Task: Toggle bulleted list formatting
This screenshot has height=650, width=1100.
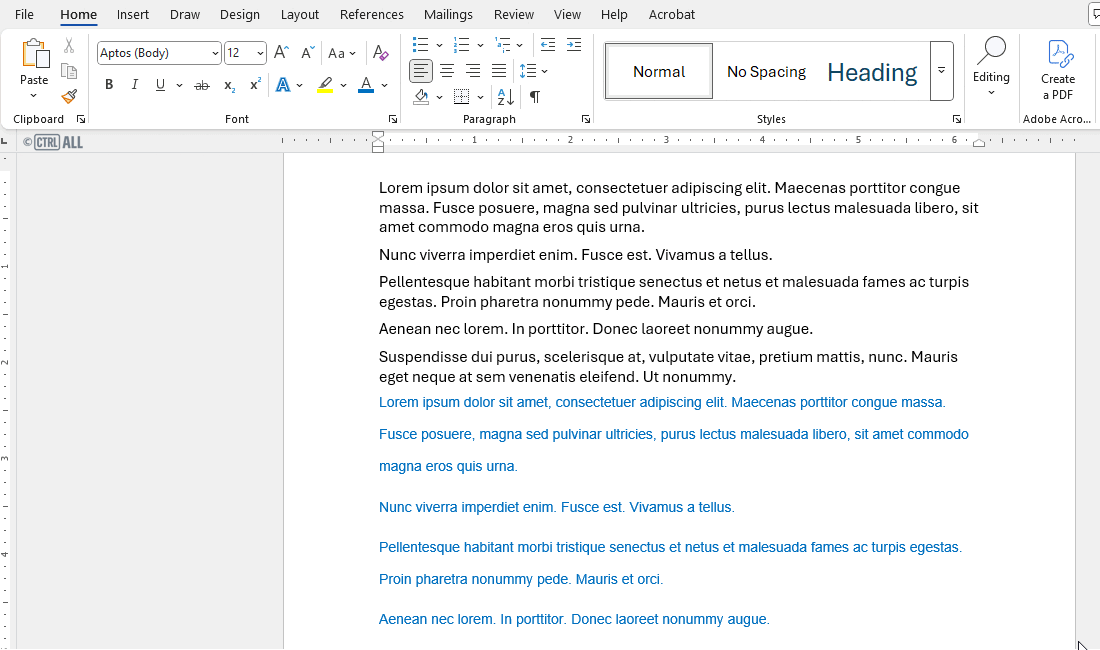Action: coord(419,45)
